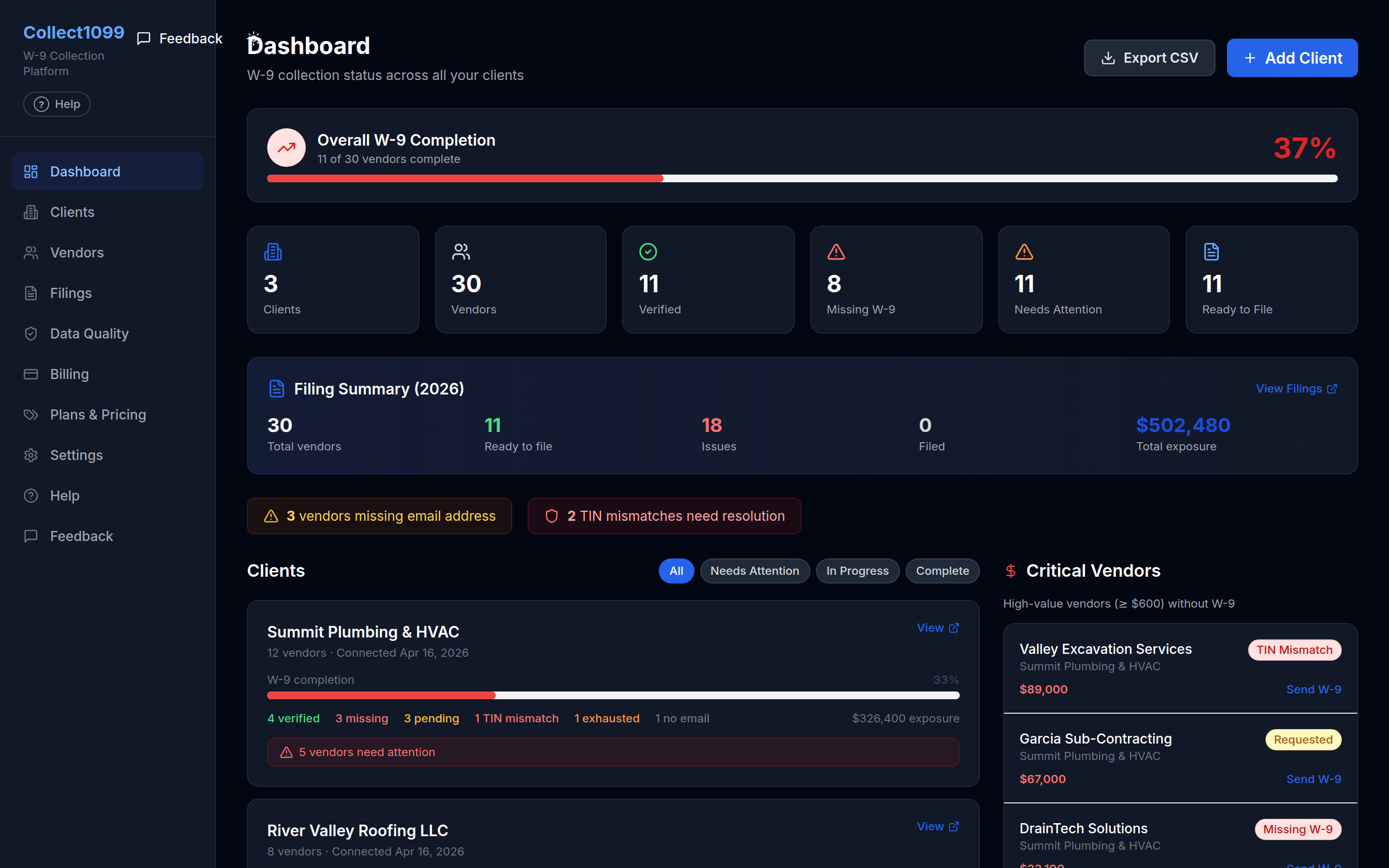Click the trending-up icon in Overall W-9 Completion
Viewport: 1389px width, 868px height.
pos(286,148)
